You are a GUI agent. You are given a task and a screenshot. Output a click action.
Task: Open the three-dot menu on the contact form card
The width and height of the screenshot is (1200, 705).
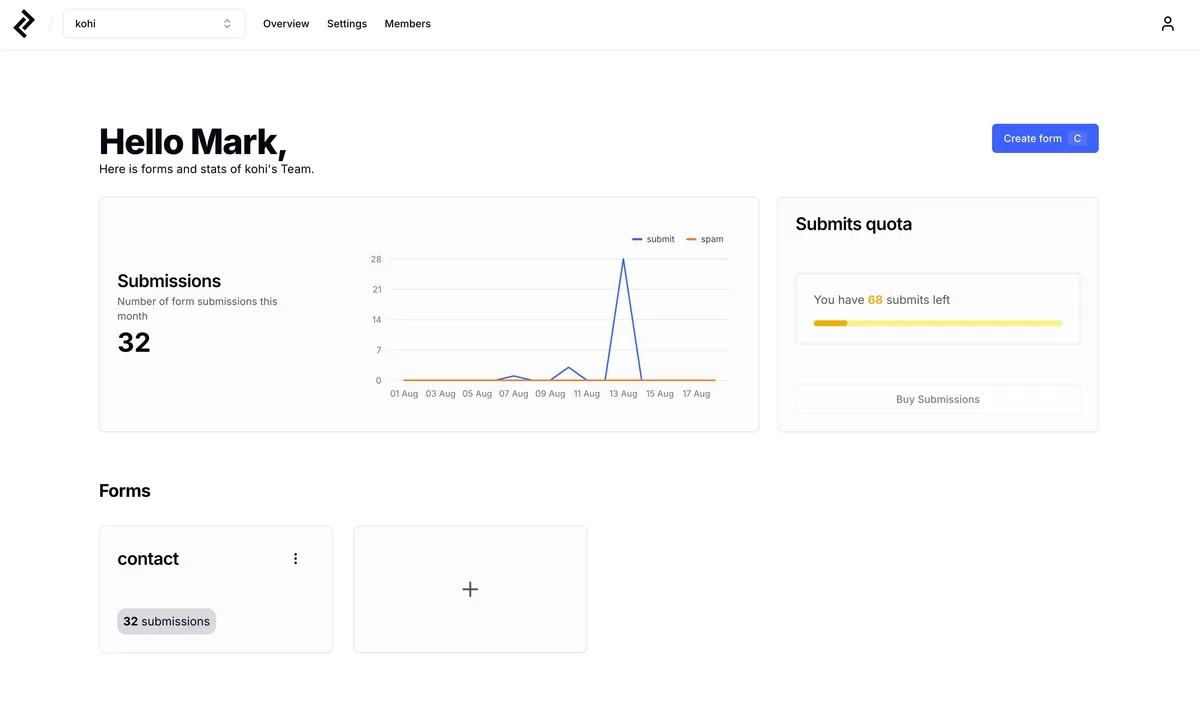(295, 558)
